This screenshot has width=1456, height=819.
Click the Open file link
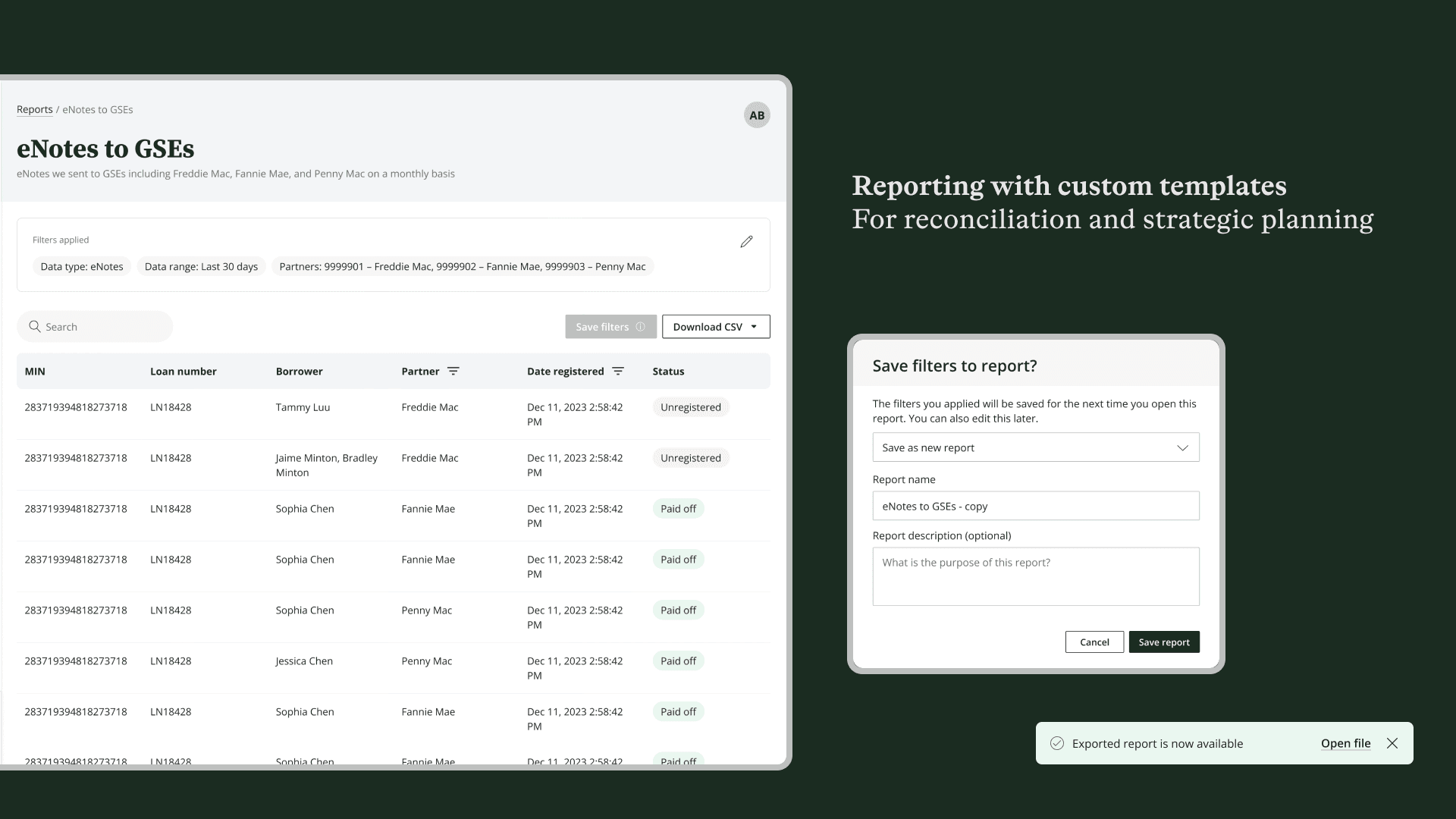[1345, 743]
